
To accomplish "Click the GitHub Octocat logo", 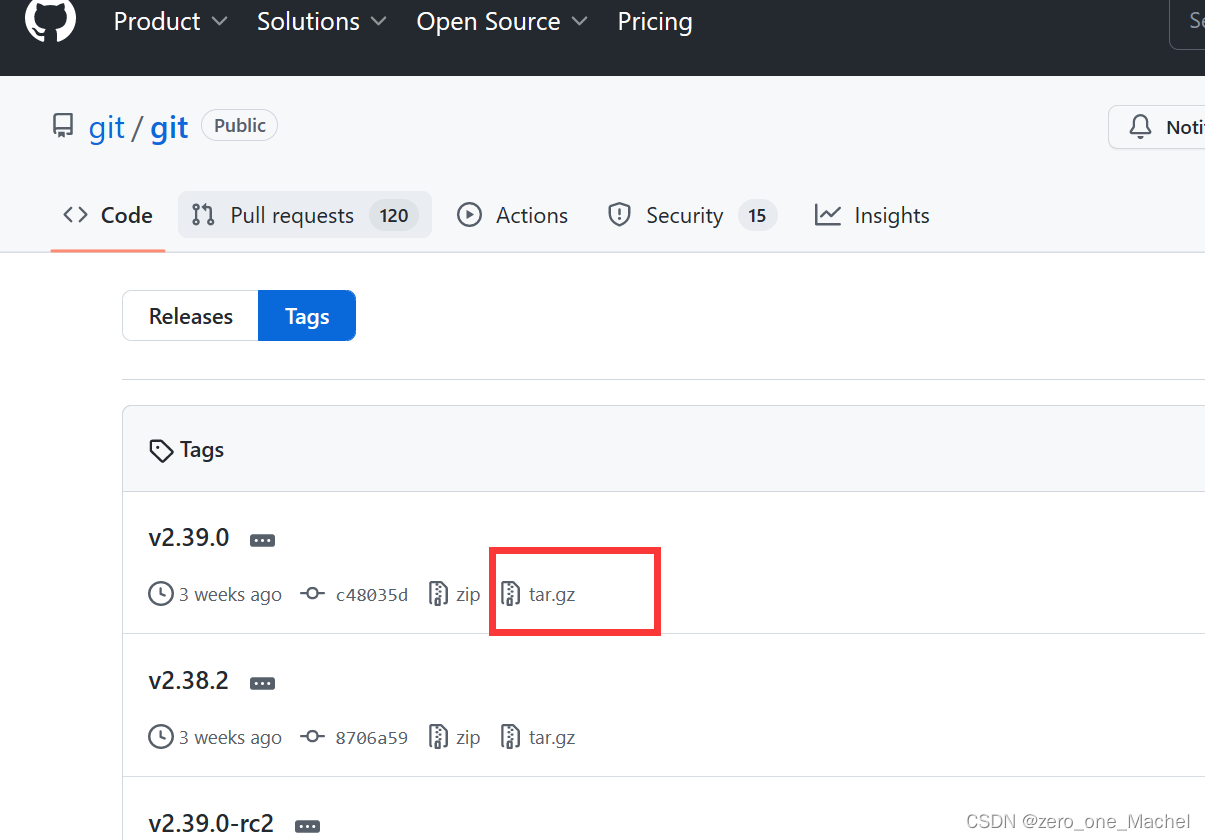I will pyautogui.click(x=50, y=19).
